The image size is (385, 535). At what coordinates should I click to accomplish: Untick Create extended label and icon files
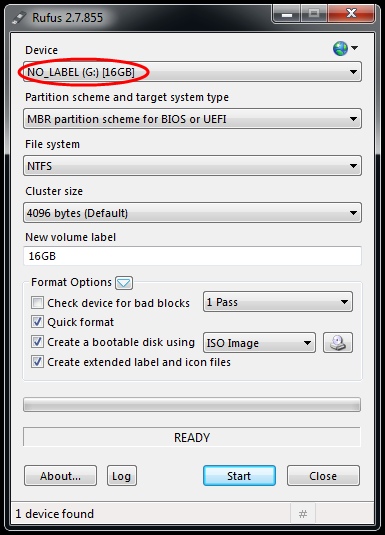coord(37,361)
